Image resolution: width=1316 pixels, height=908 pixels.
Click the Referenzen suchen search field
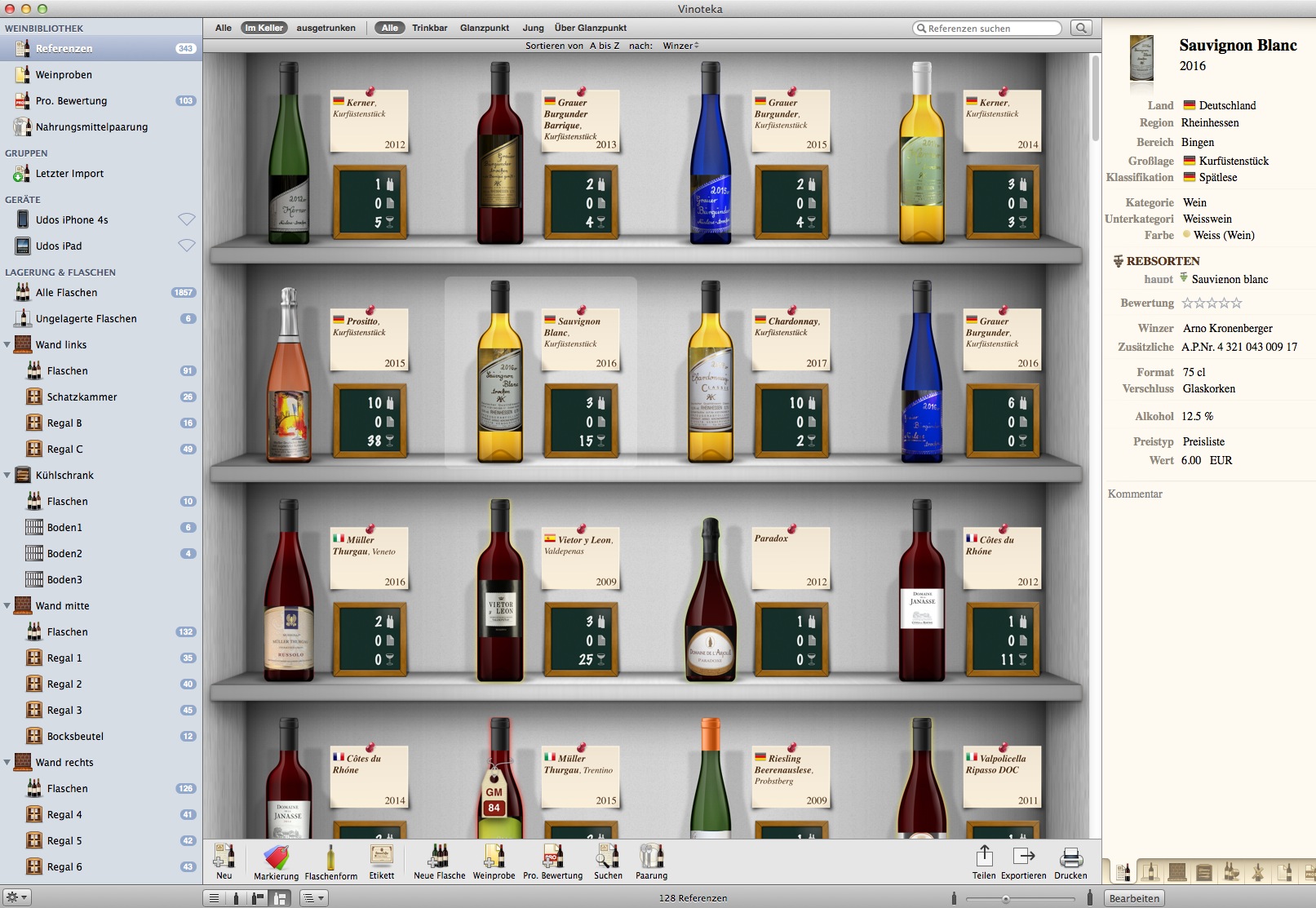[x=987, y=29]
